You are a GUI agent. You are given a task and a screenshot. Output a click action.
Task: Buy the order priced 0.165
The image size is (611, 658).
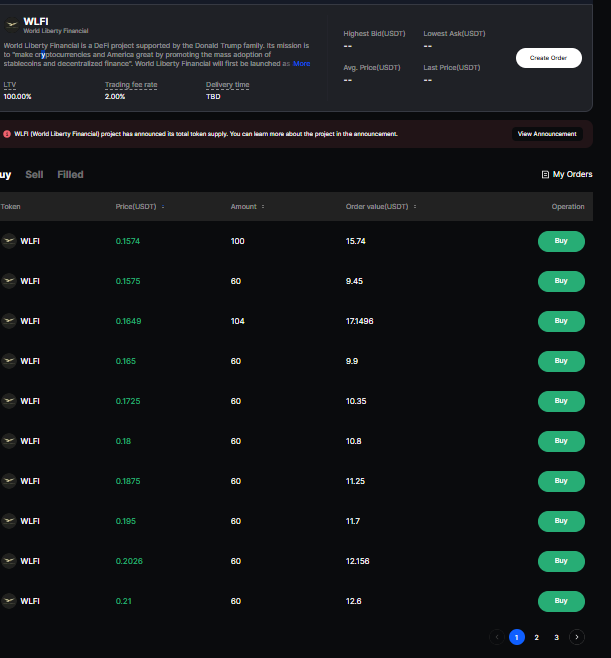tap(561, 361)
